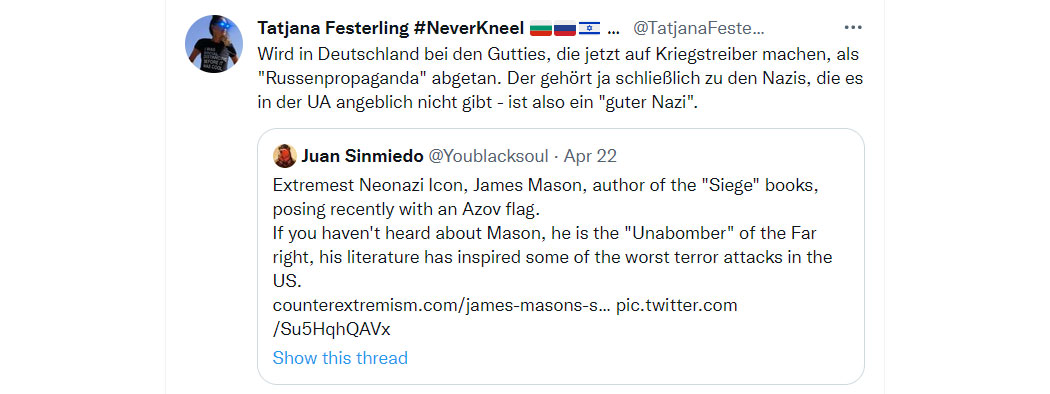1050x394 pixels.
Task: Visit the @Youblacksoul handle
Action: (488, 156)
